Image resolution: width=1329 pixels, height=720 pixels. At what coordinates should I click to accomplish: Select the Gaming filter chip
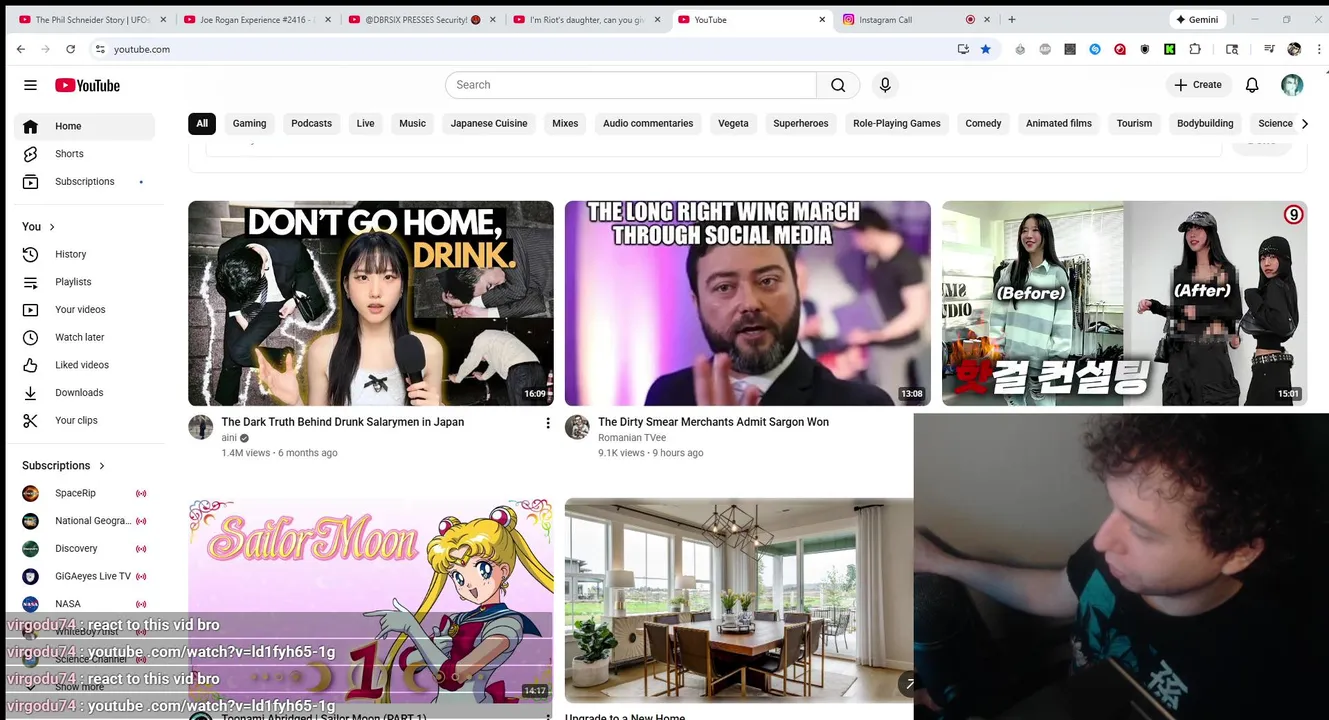(x=249, y=124)
